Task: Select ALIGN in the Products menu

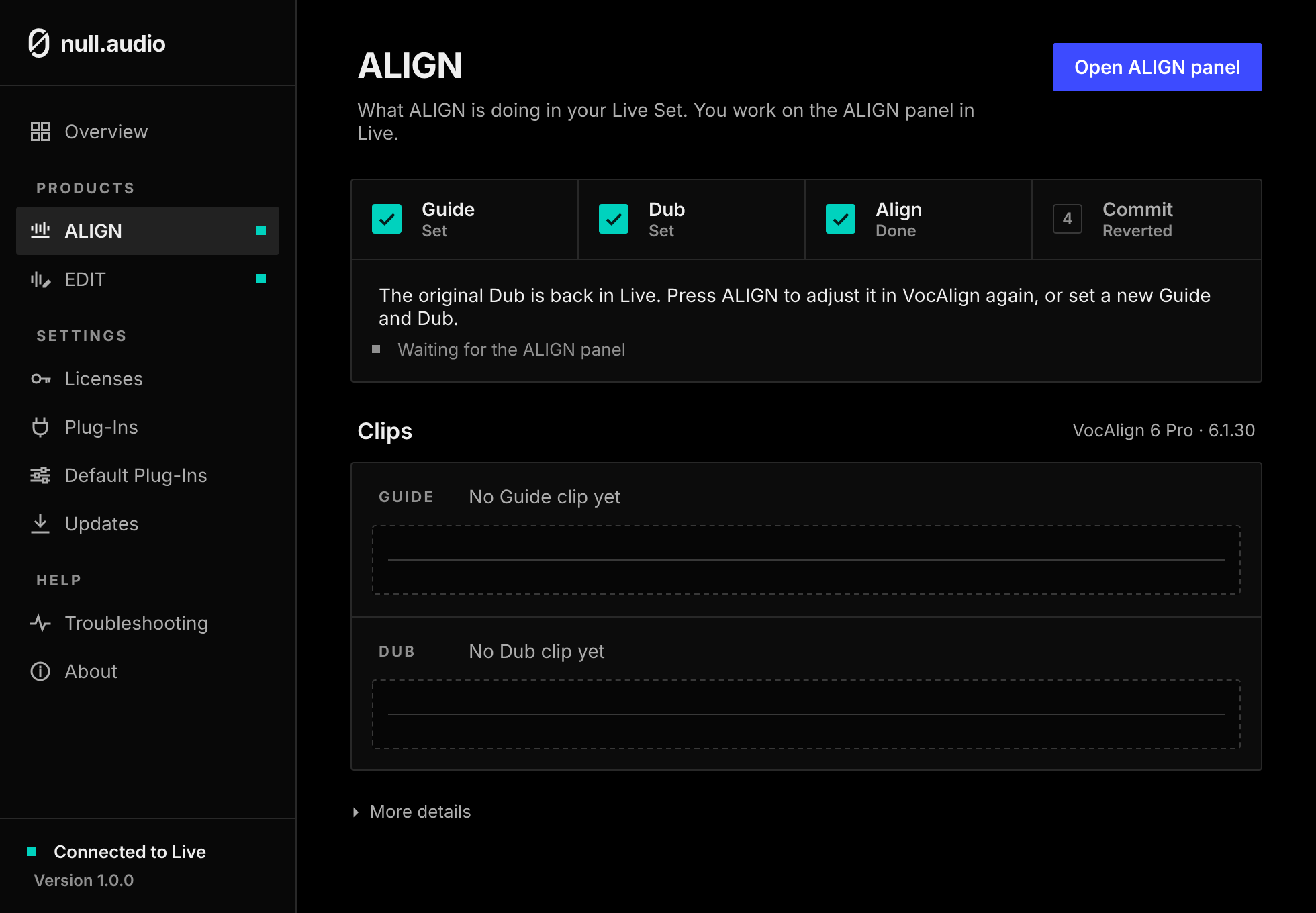Action: [148, 231]
